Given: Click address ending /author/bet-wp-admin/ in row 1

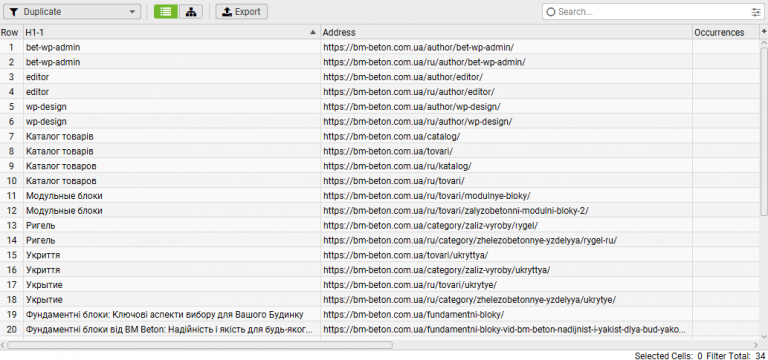Looking at the screenshot, I should [x=506, y=48].
